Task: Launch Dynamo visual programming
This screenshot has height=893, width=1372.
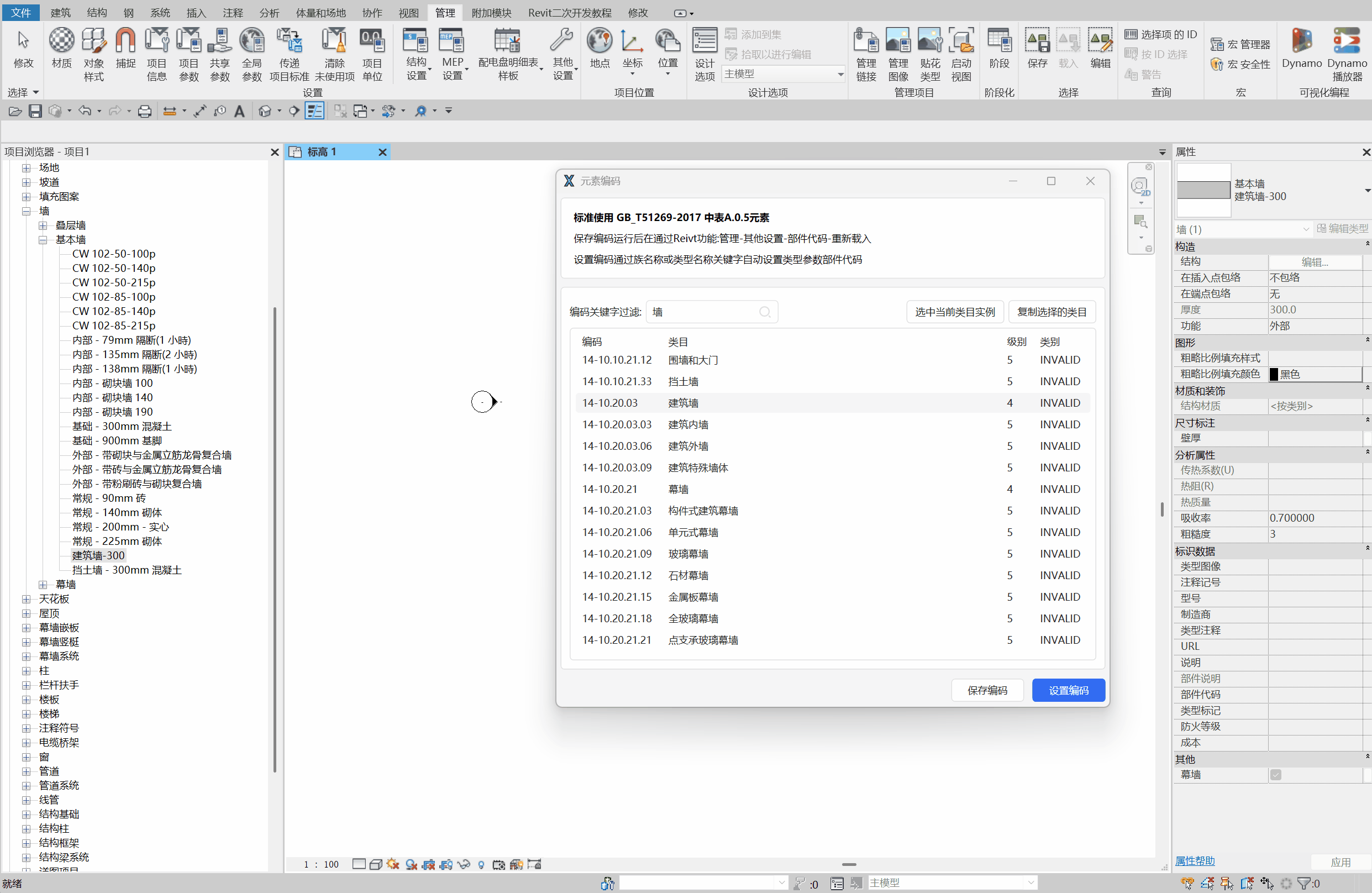Action: tap(1302, 49)
